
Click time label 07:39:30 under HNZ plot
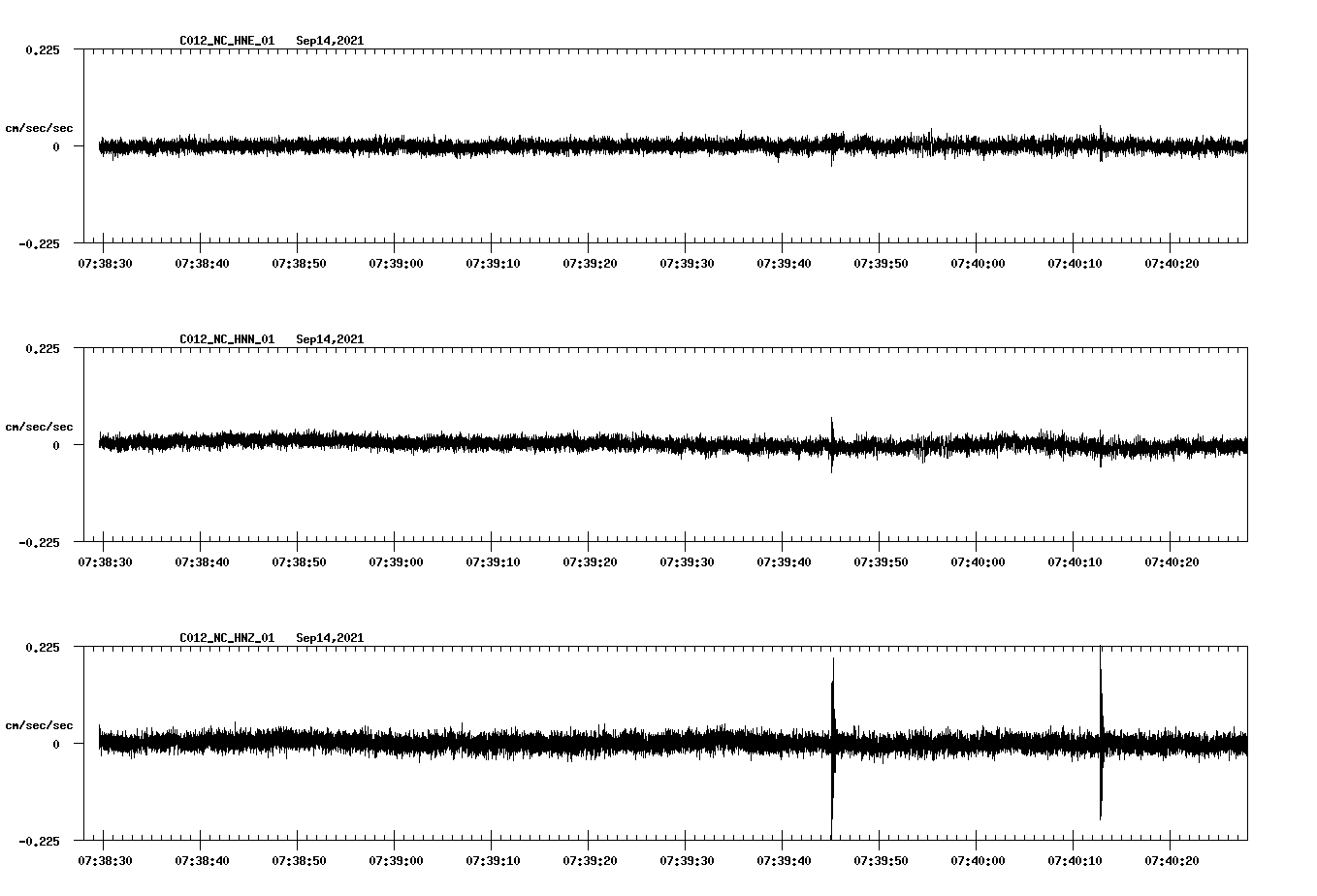click(x=687, y=861)
